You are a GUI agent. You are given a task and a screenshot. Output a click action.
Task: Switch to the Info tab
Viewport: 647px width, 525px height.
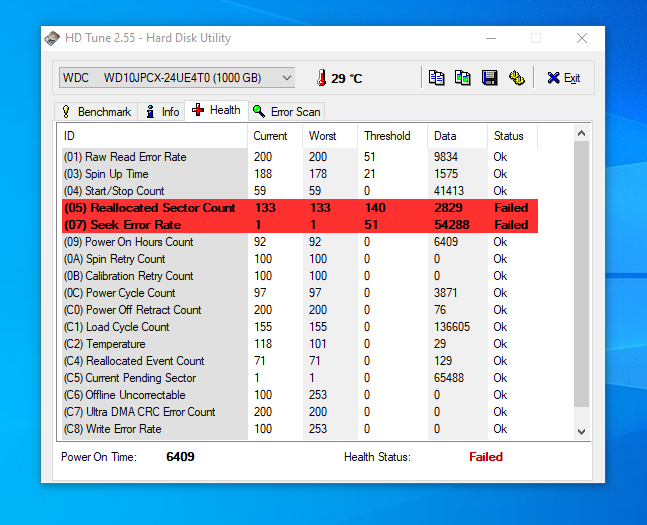pyautogui.click(x=162, y=112)
